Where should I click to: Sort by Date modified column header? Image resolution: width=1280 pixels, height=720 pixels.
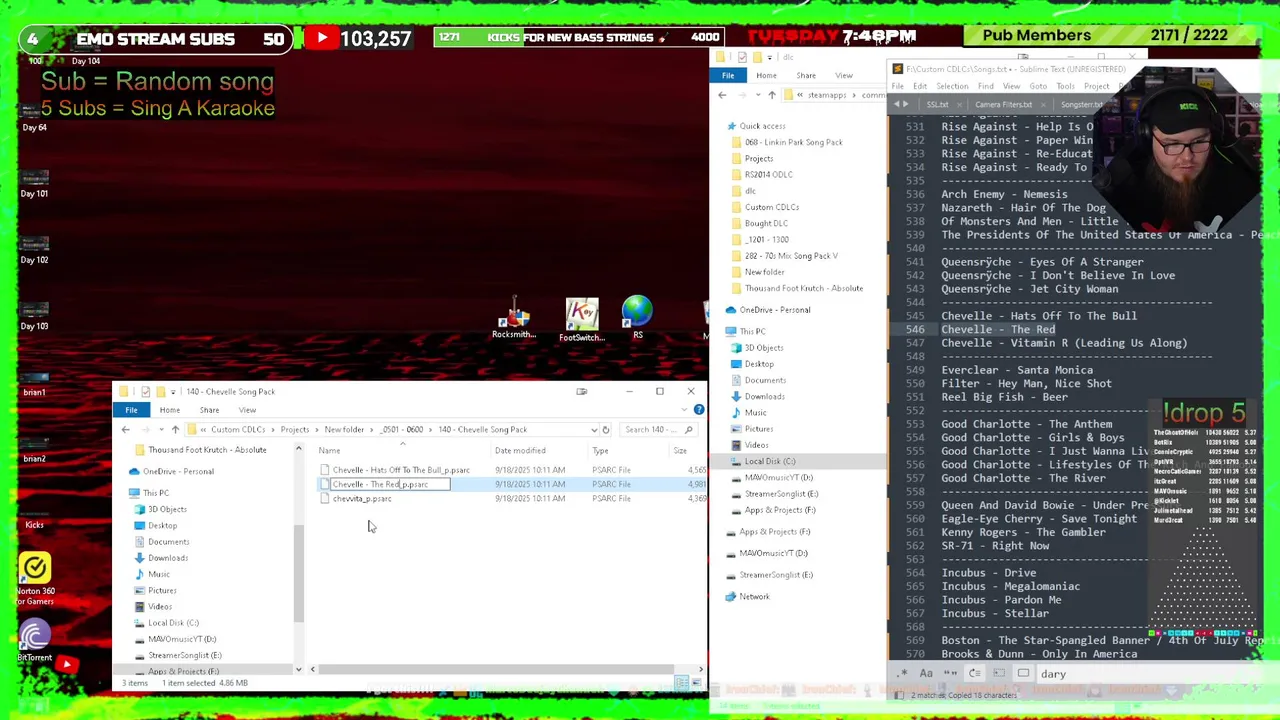point(520,451)
